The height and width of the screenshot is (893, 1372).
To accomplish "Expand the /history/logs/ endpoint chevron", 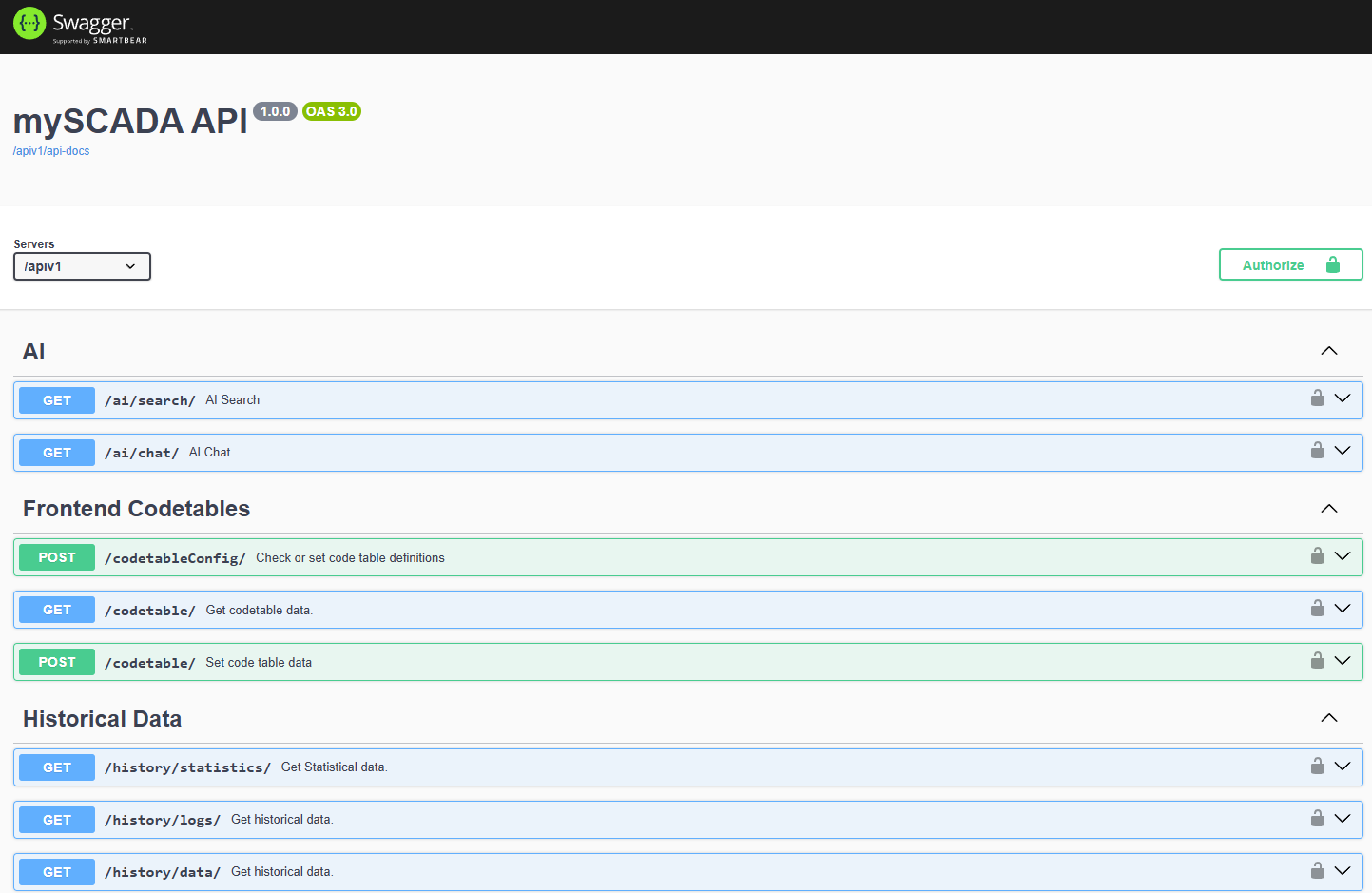I will coord(1343,819).
